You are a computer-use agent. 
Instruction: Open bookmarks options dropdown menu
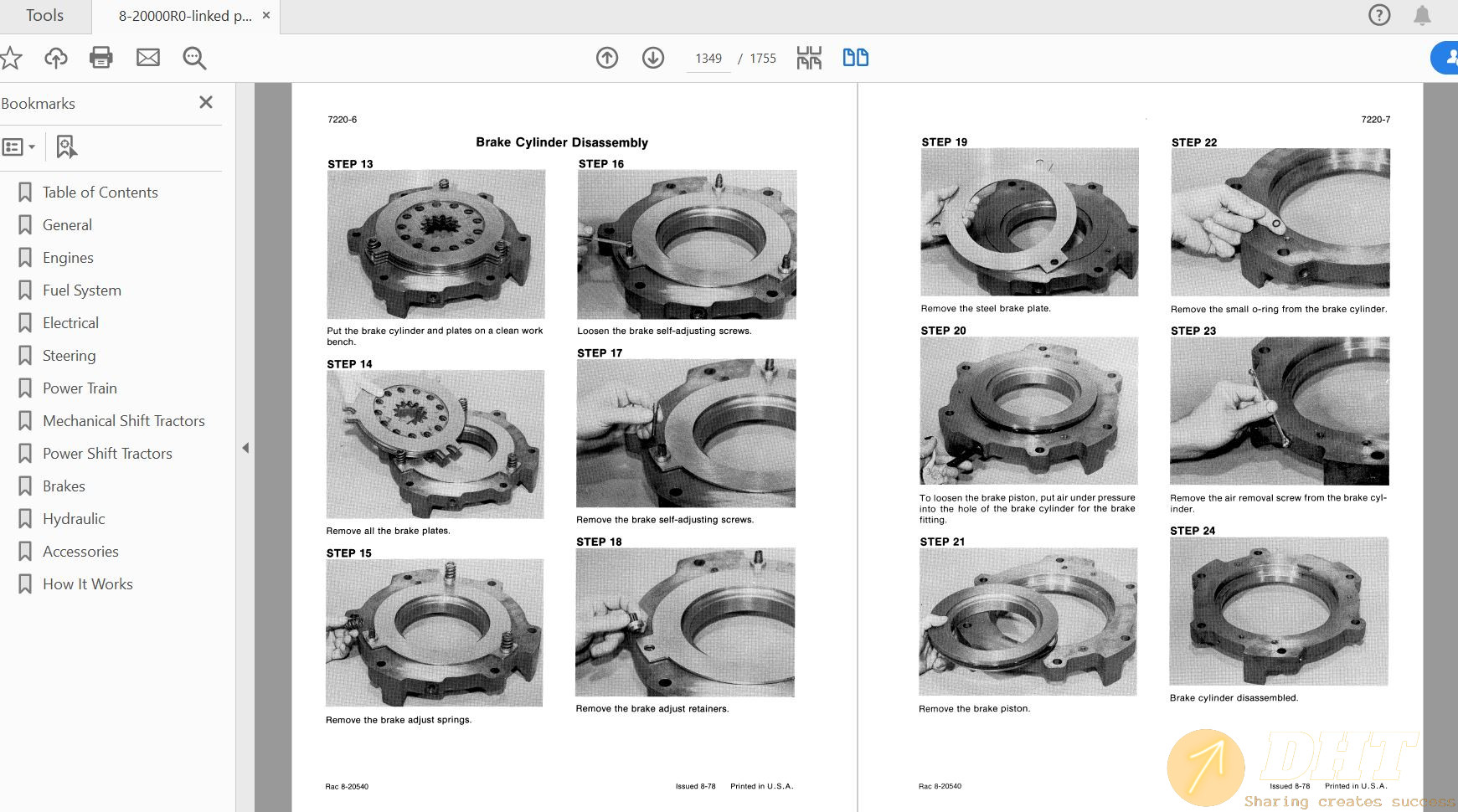coord(18,147)
